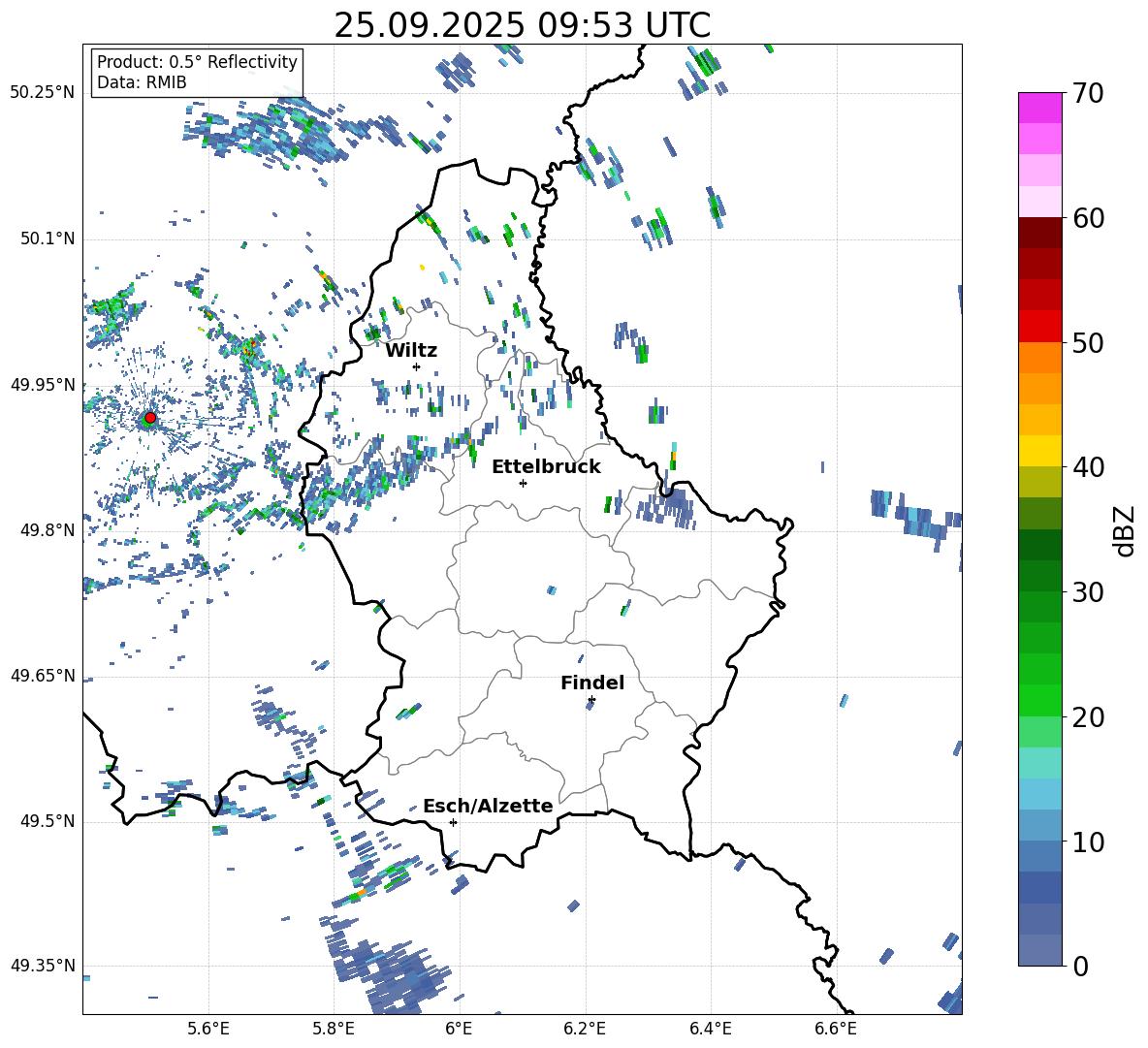Click the 49.5°N latitude tick label
The height and width of the screenshot is (1048, 1148).
(48, 821)
